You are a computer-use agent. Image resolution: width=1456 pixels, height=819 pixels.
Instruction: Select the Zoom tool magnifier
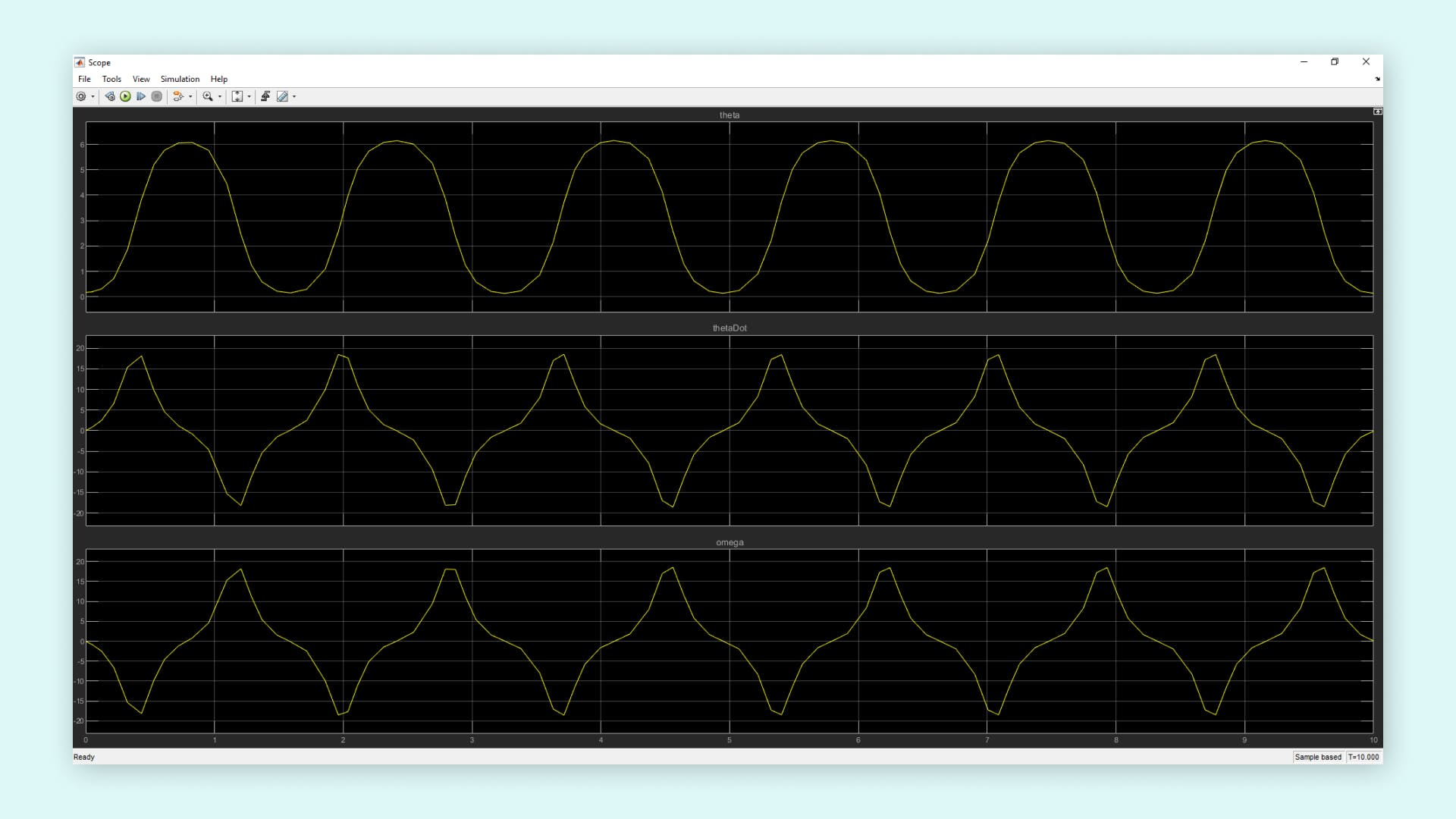(x=208, y=96)
